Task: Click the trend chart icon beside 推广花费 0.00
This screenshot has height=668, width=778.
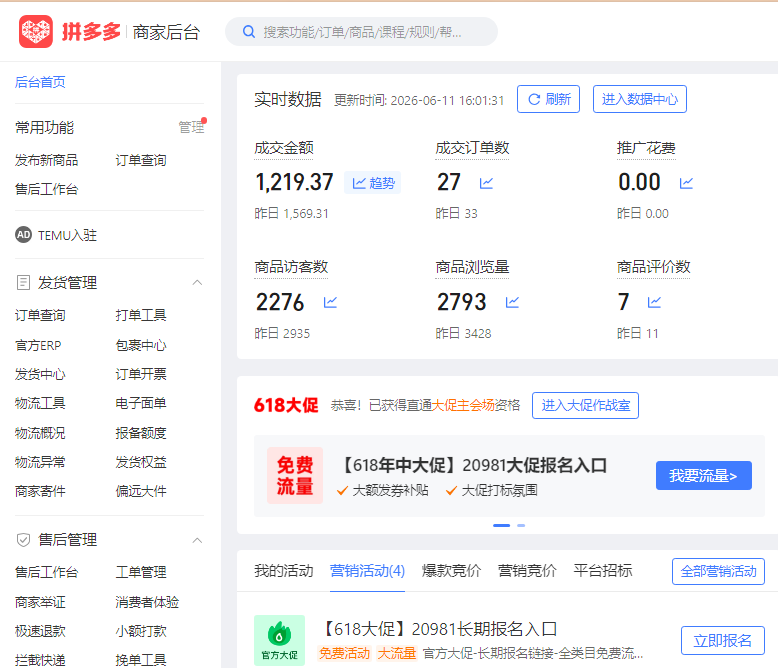Action: 686,183
